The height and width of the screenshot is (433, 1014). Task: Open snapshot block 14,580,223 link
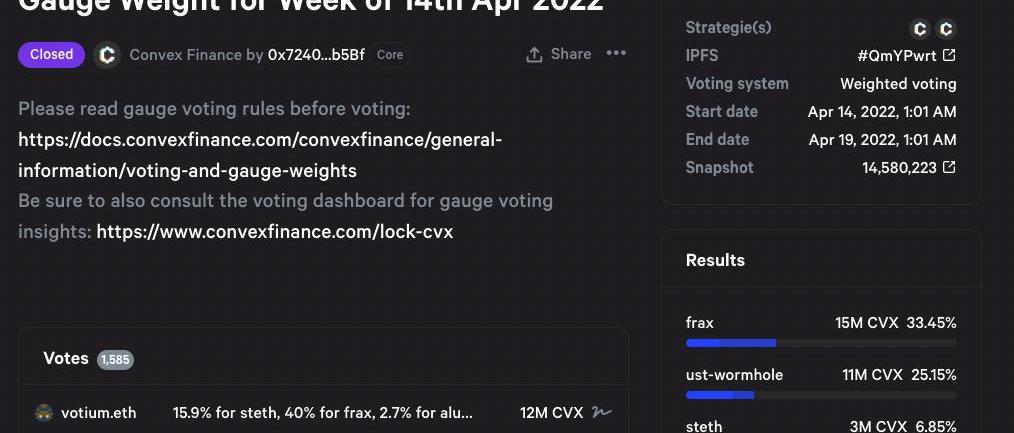(x=908, y=167)
